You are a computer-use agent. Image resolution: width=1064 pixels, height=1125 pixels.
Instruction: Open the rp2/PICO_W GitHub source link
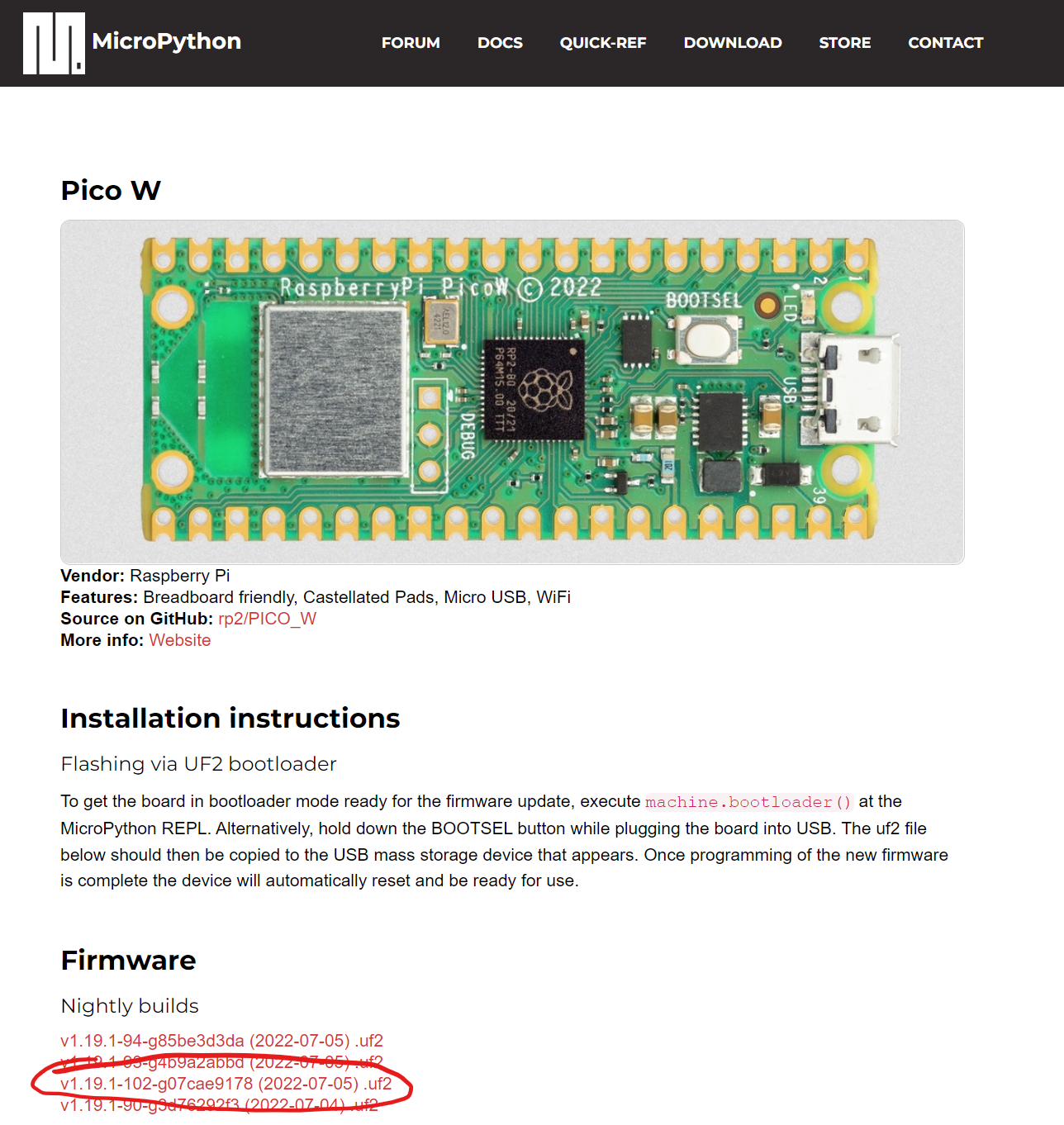point(267,619)
